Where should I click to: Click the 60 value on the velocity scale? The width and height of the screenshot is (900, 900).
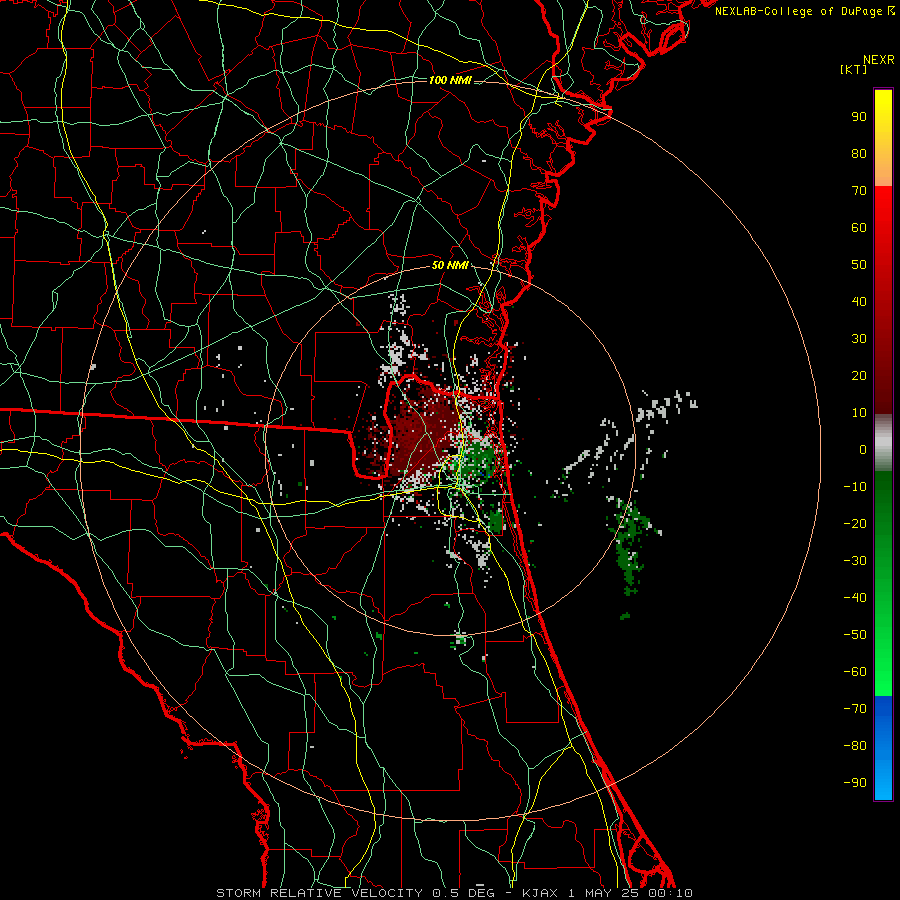859,228
